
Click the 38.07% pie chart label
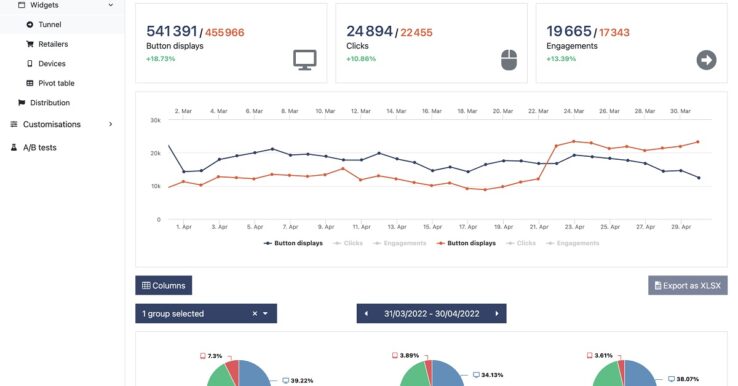pos(683,379)
